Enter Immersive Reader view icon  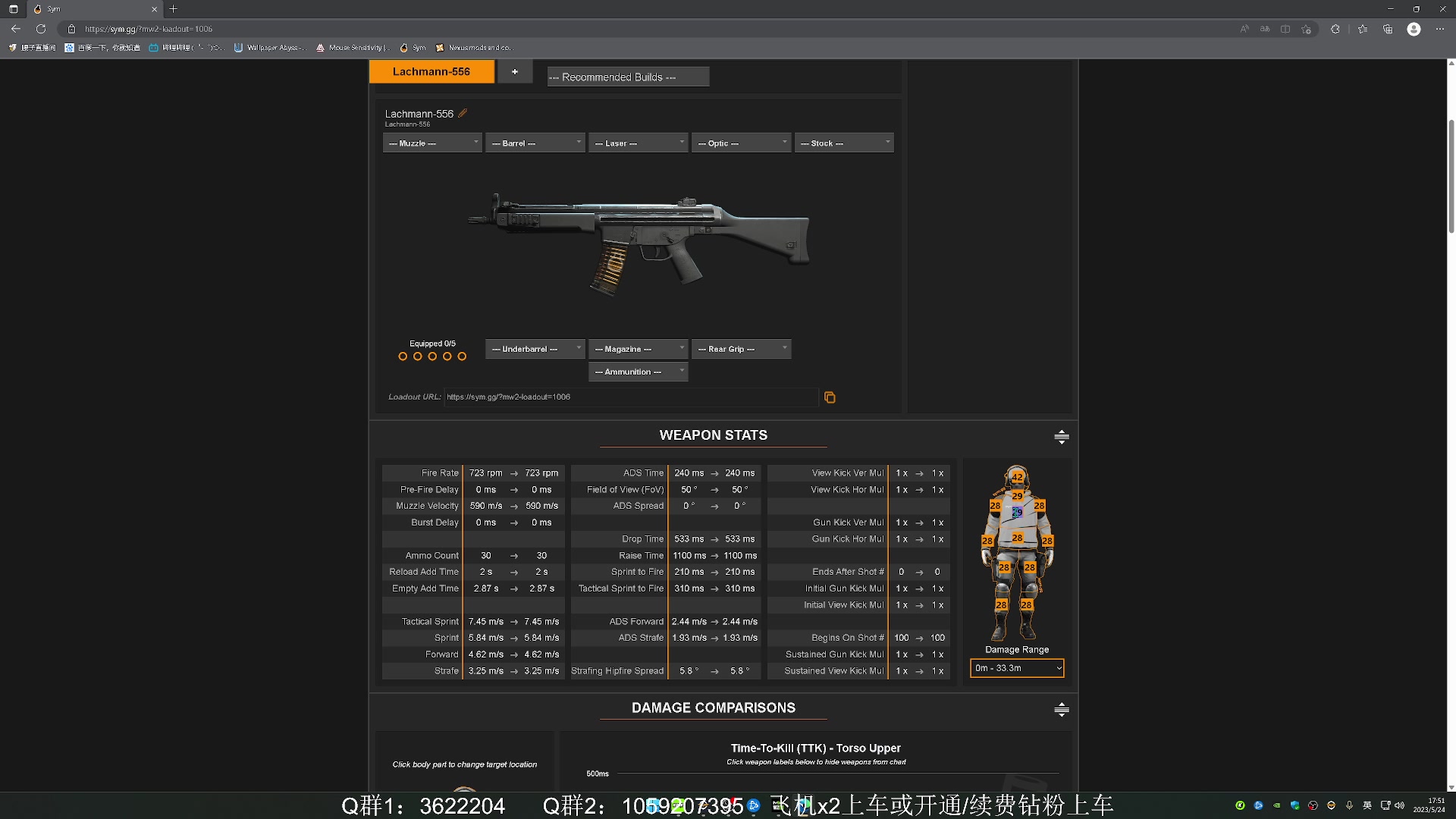click(x=1285, y=29)
